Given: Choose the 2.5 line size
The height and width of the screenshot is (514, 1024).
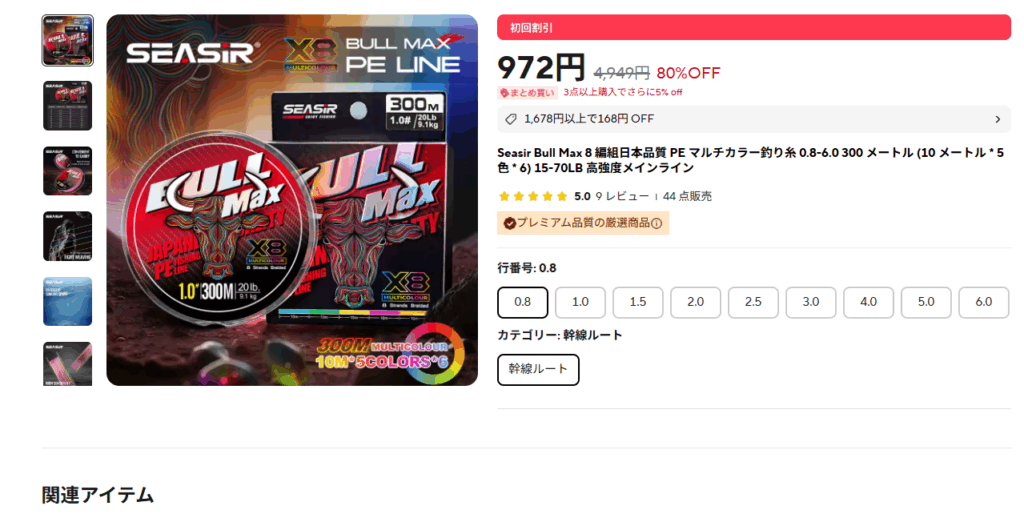Looking at the screenshot, I should coord(753,302).
